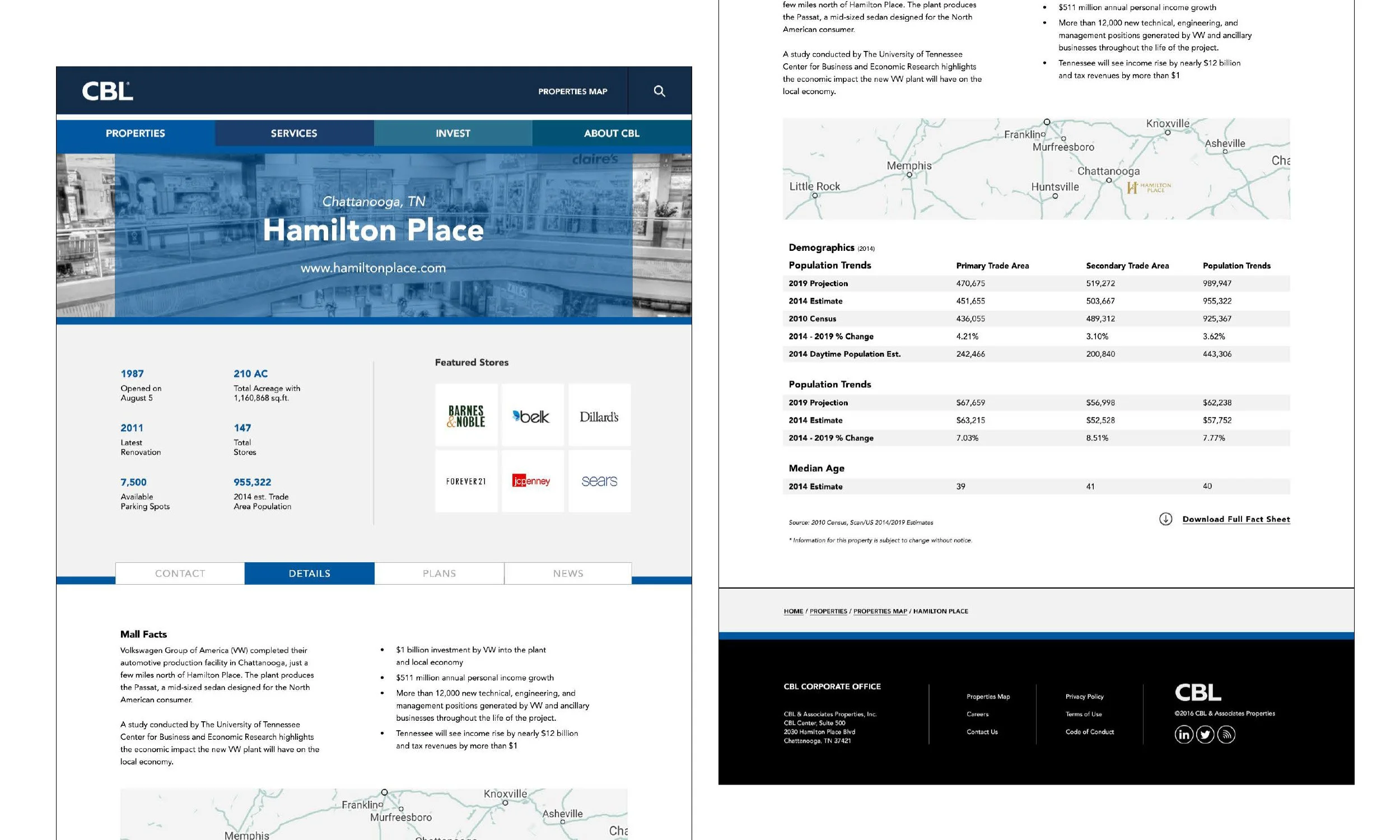Click the CBL logo in header
1400x840 pixels.
[108, 91]
